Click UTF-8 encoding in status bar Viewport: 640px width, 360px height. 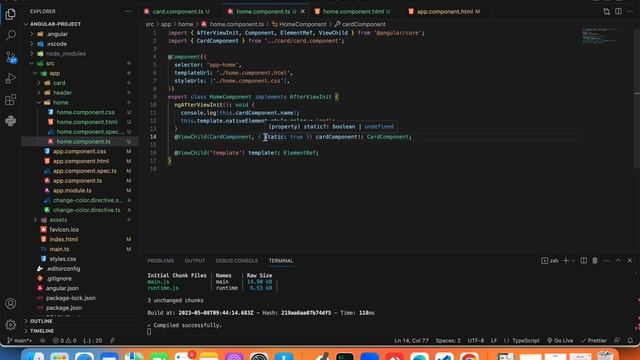476,340
